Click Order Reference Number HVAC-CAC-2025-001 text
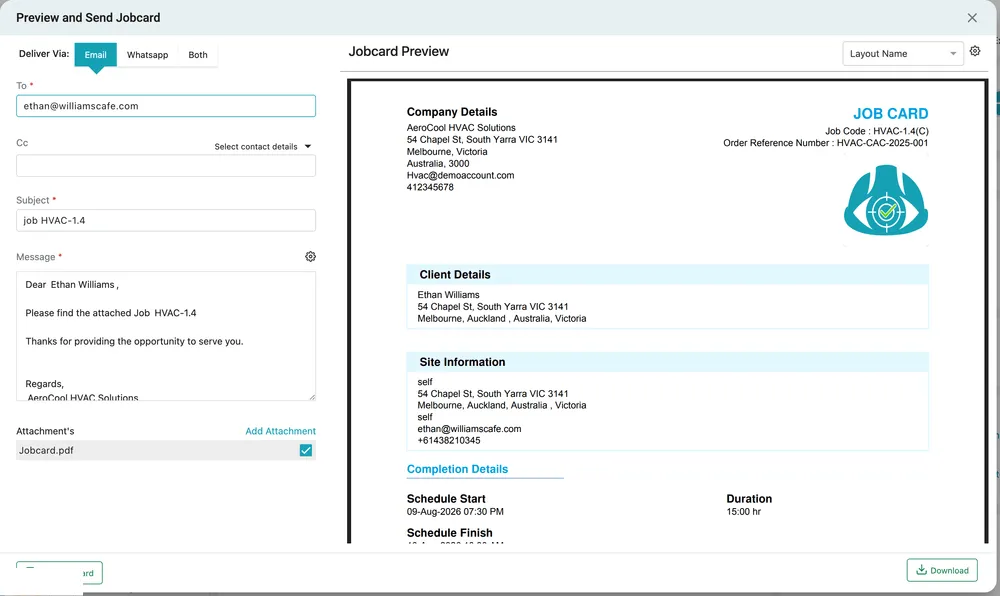 [x=825, y=143]
